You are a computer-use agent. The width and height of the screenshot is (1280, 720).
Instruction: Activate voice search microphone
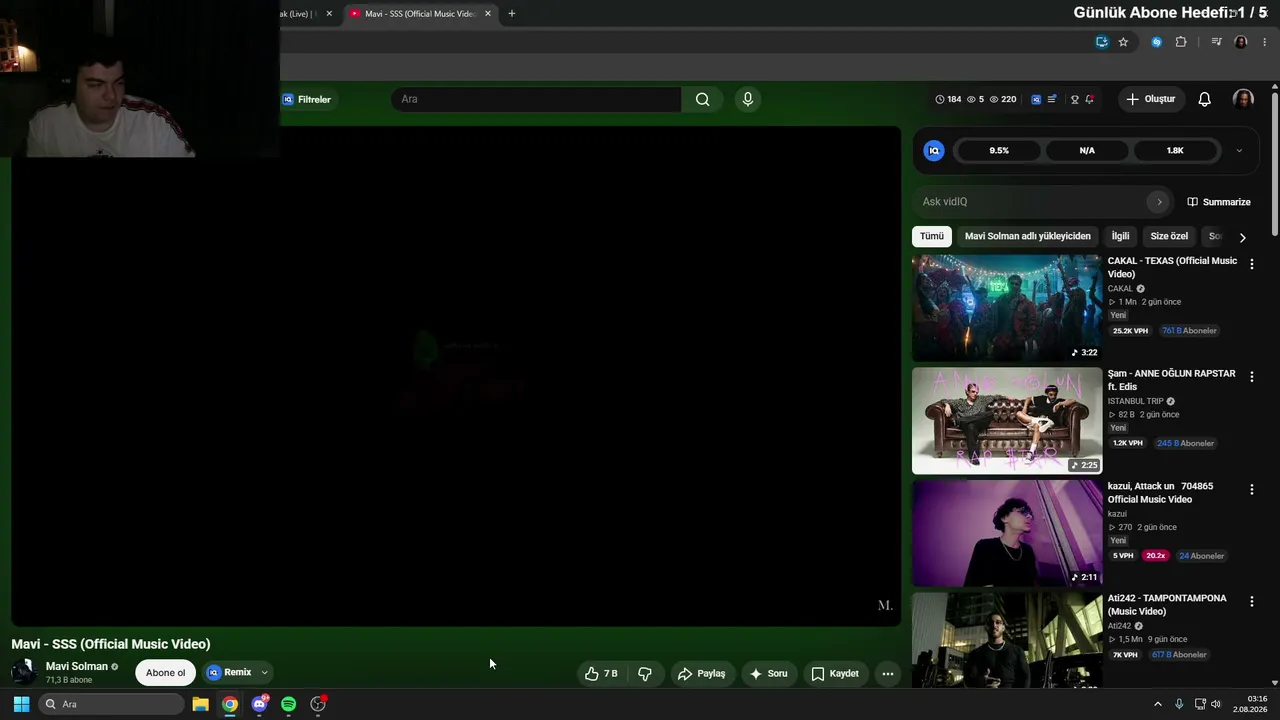coord(747,99)
